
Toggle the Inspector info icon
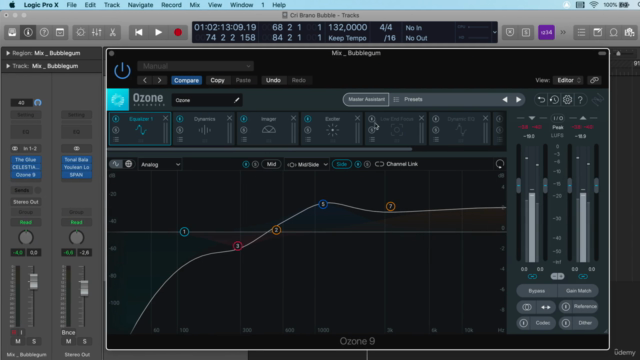coord(28,32)
